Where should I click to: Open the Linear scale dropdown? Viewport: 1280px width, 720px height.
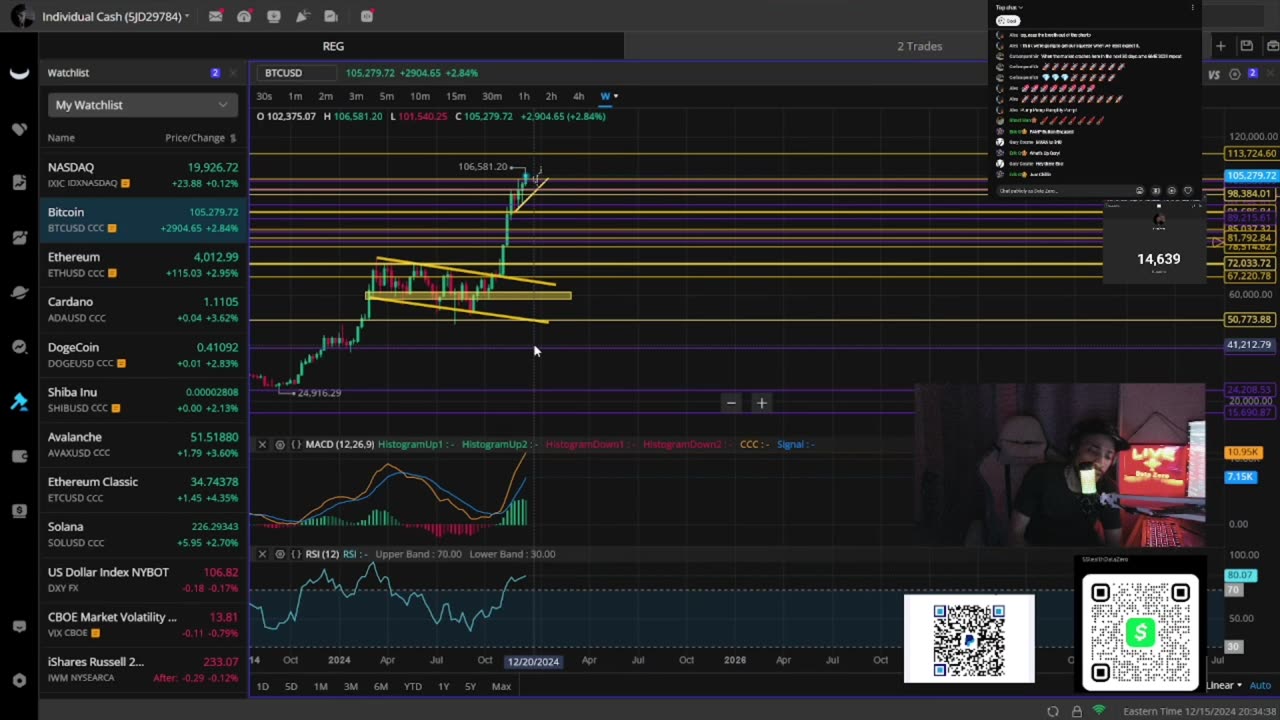(x=1225, y=685)
